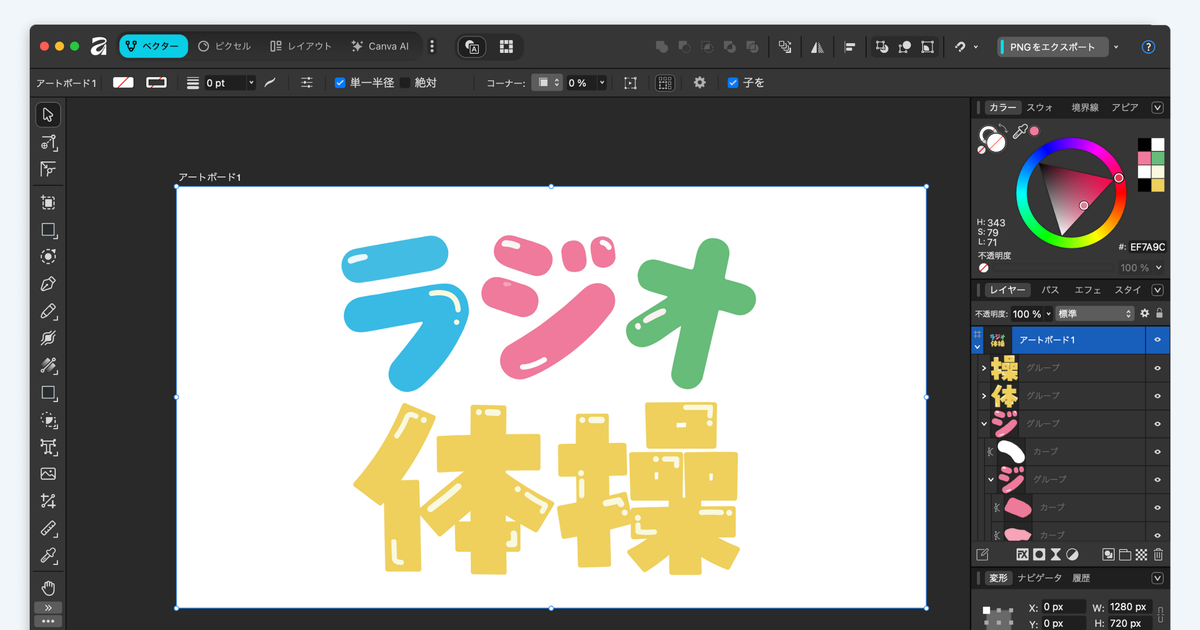Enable snapping toggle in toolbar

click(x=960, y=47)
